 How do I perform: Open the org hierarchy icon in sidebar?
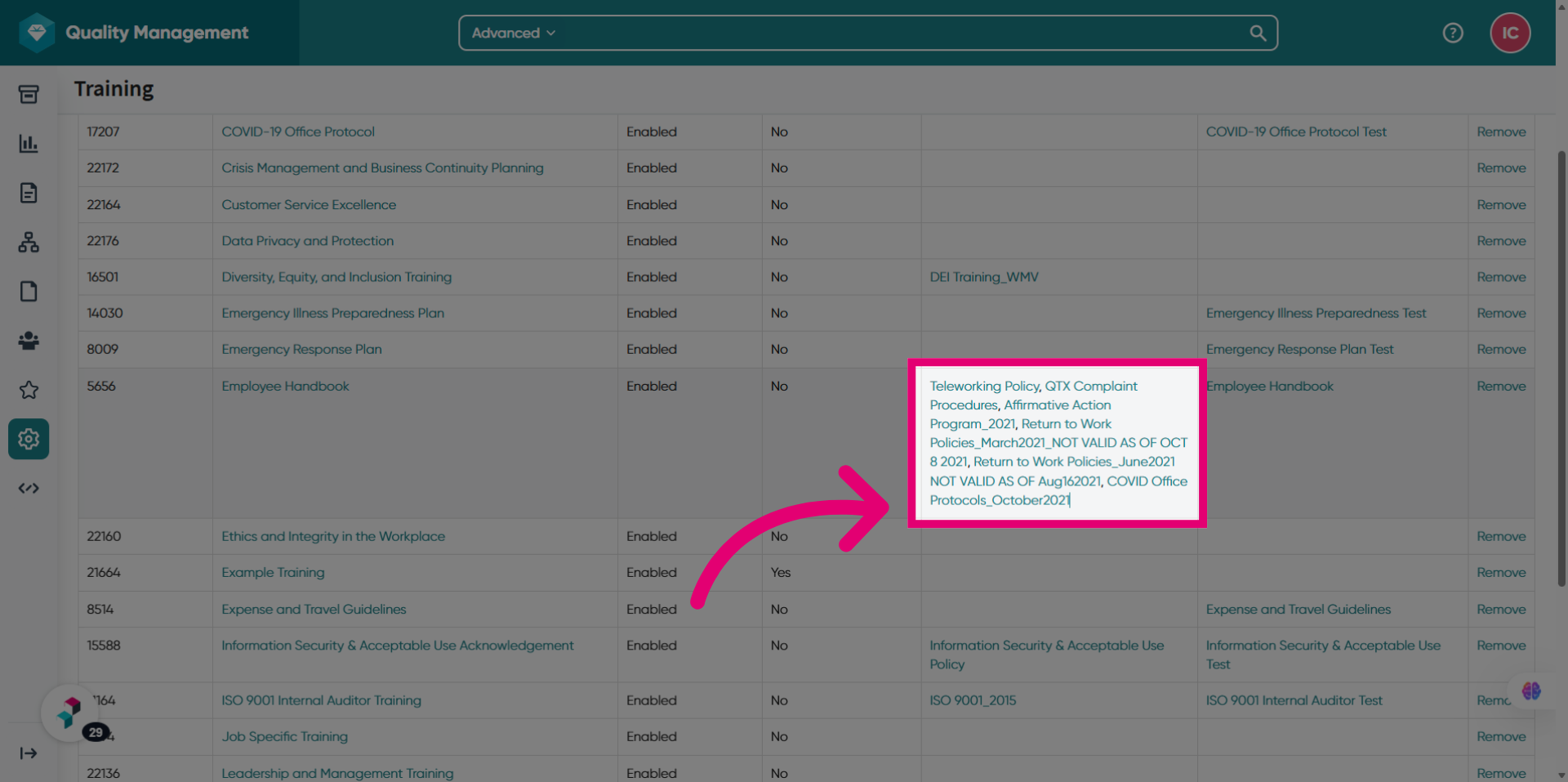[x=29, y=242]
